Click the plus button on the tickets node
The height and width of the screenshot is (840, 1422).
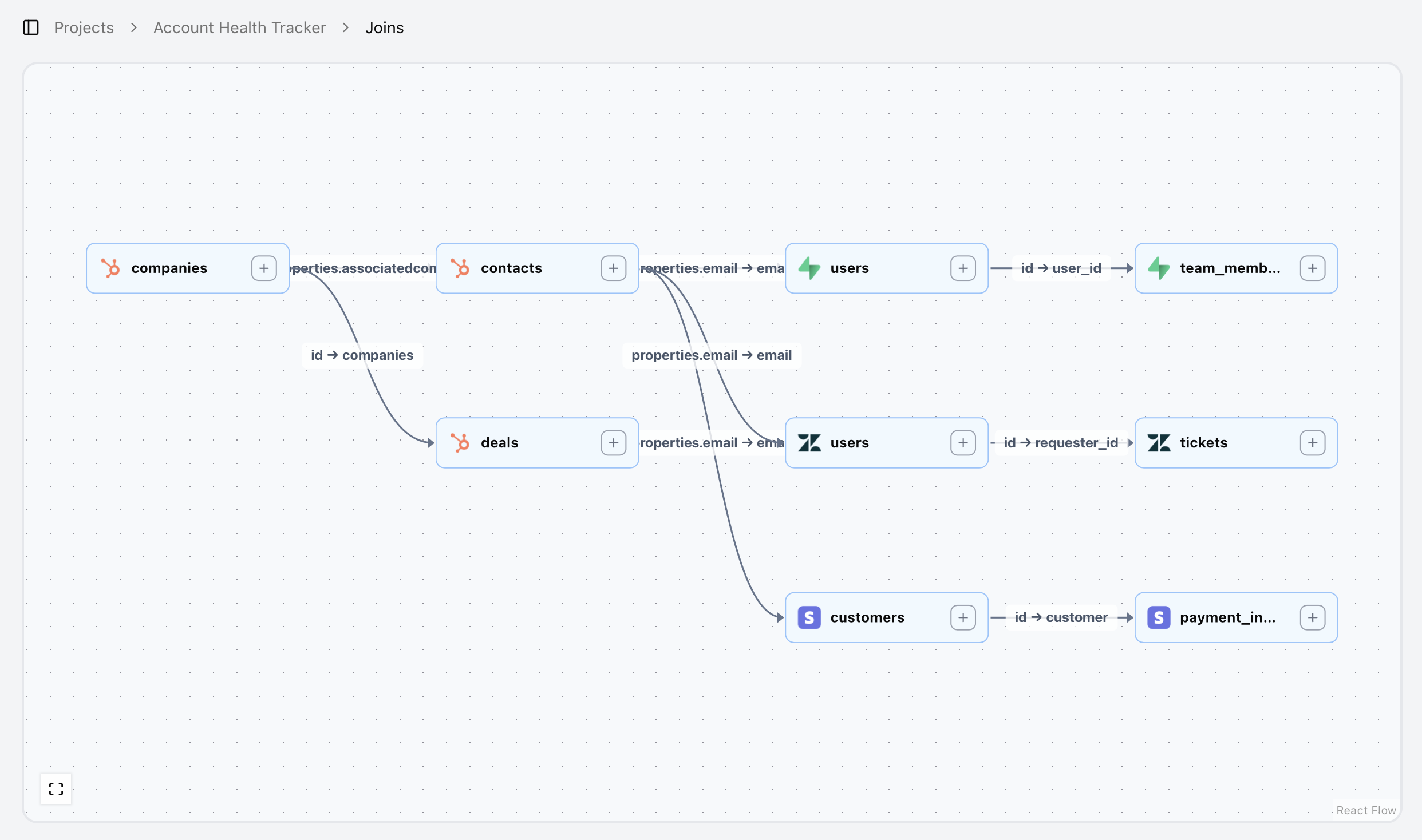(x=1313, y=442)
